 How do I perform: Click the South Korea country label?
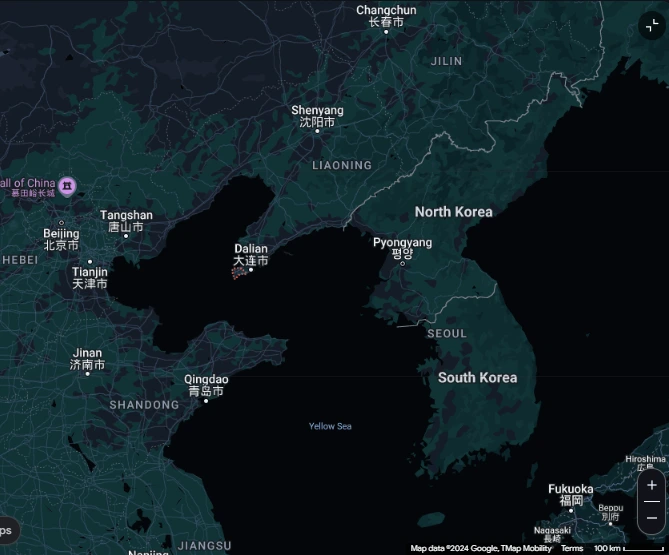[x=477, y=378]
